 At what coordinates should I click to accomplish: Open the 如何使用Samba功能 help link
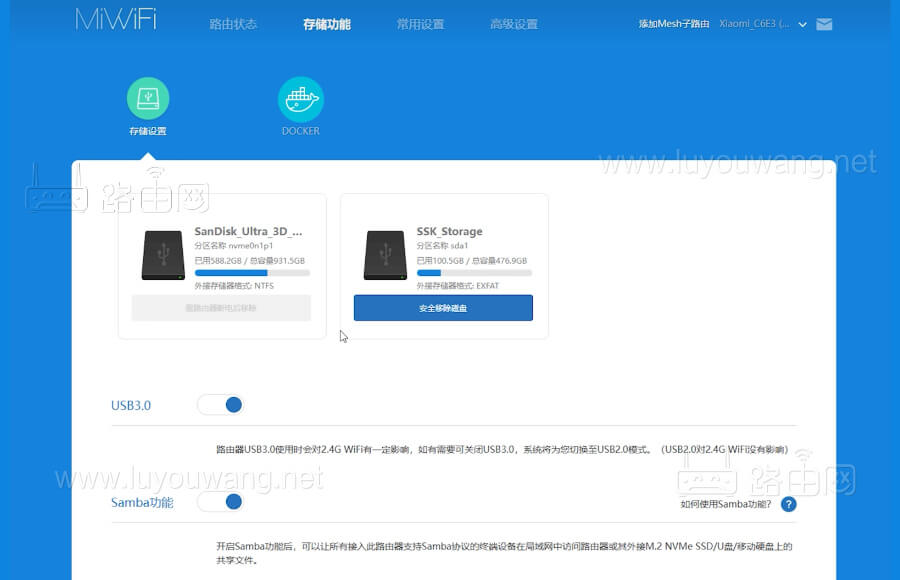pos(725,504)
